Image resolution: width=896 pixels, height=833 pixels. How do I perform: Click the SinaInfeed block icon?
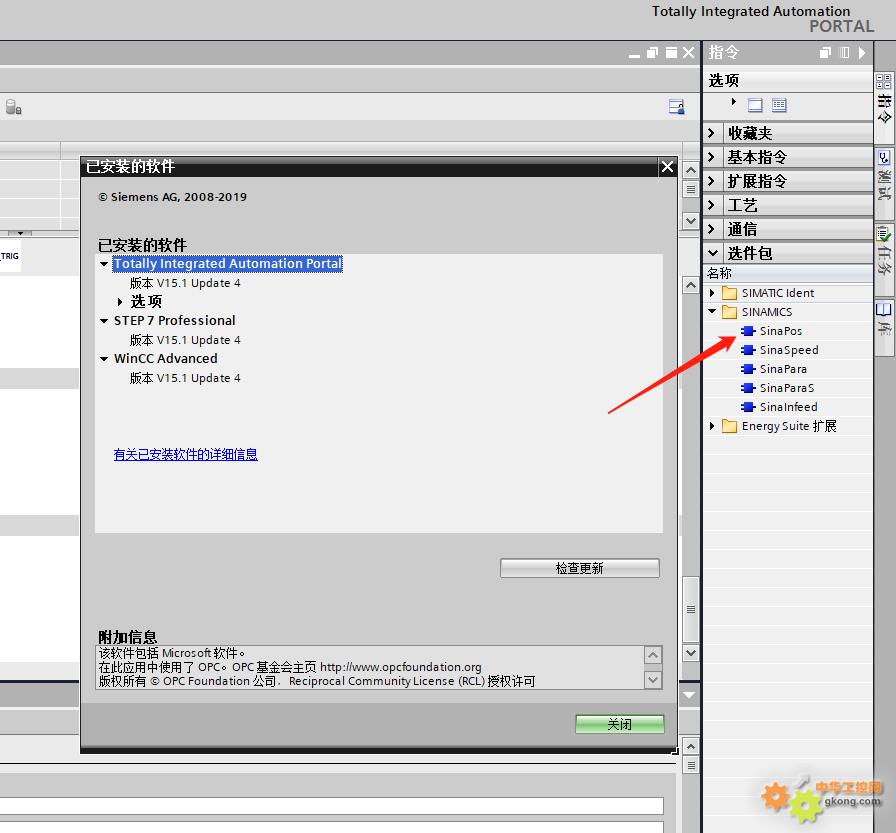coord(748,407)
